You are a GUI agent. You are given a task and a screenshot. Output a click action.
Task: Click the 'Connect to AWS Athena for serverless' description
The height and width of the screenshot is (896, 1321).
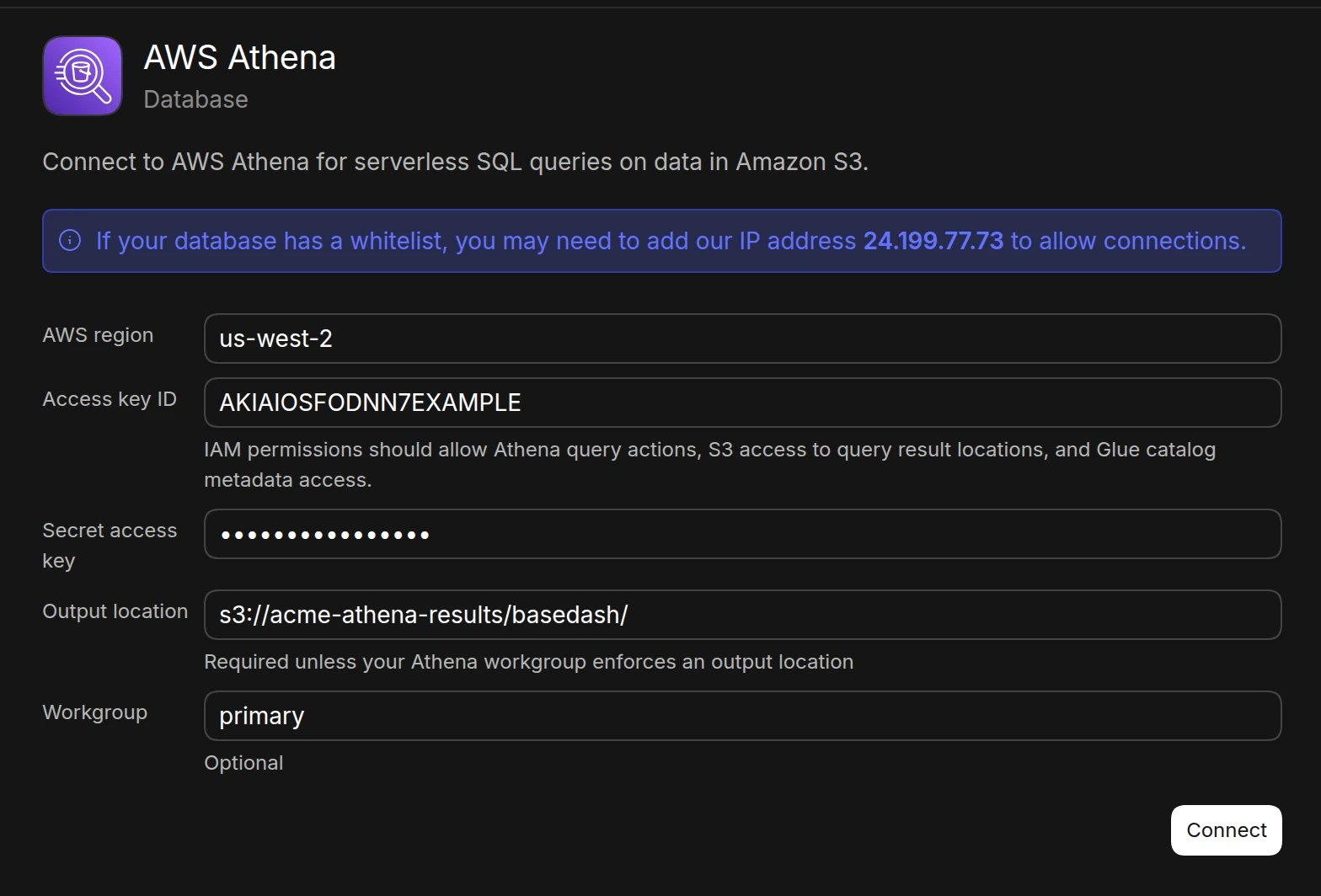455,162
